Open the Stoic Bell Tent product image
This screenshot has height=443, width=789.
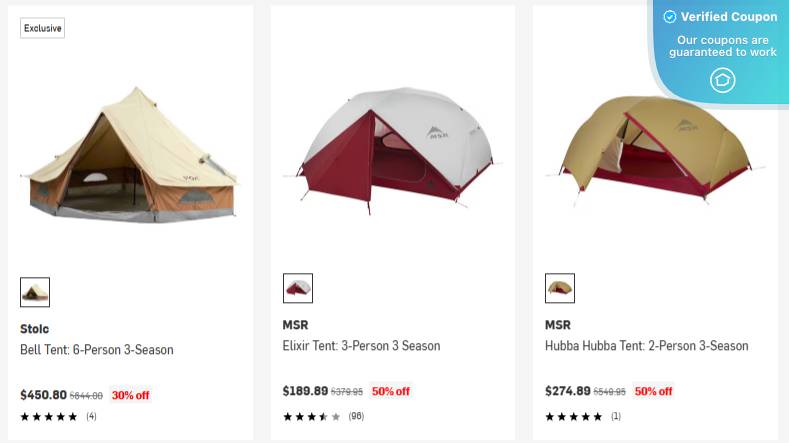tap(130, 155)
